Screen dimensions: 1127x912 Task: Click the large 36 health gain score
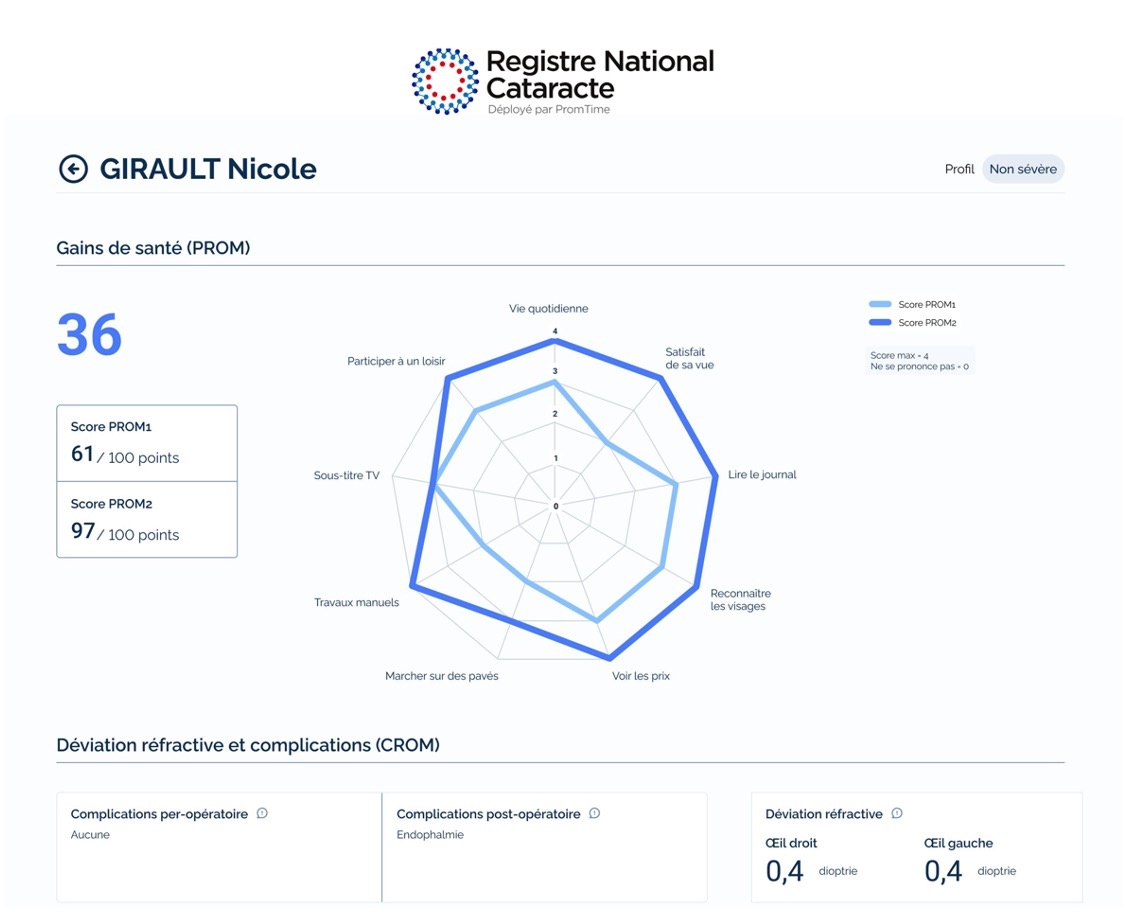tap(90, 335)
